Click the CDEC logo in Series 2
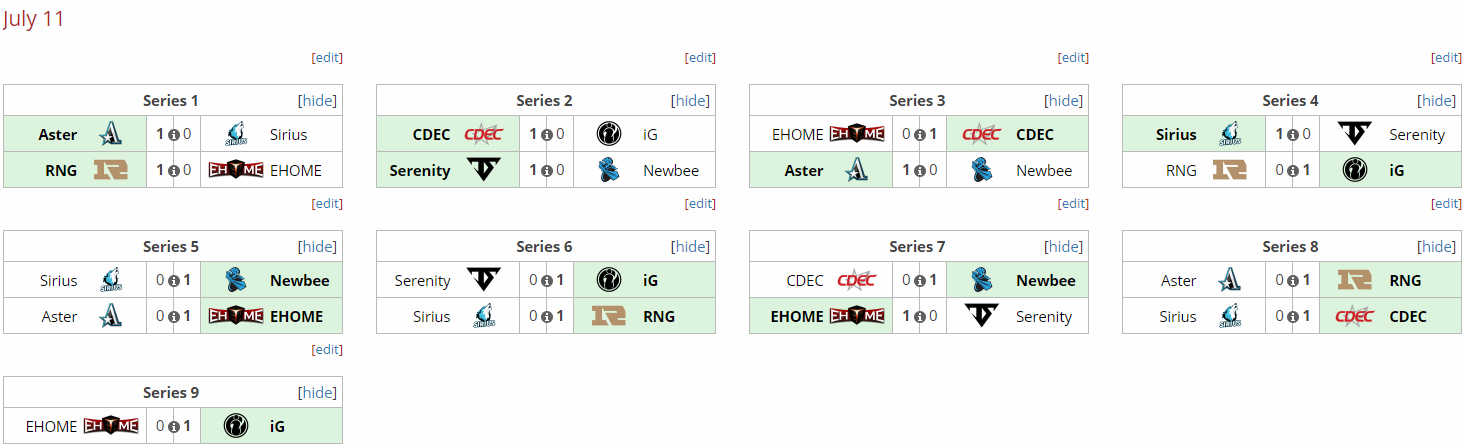 coord(484,134)
